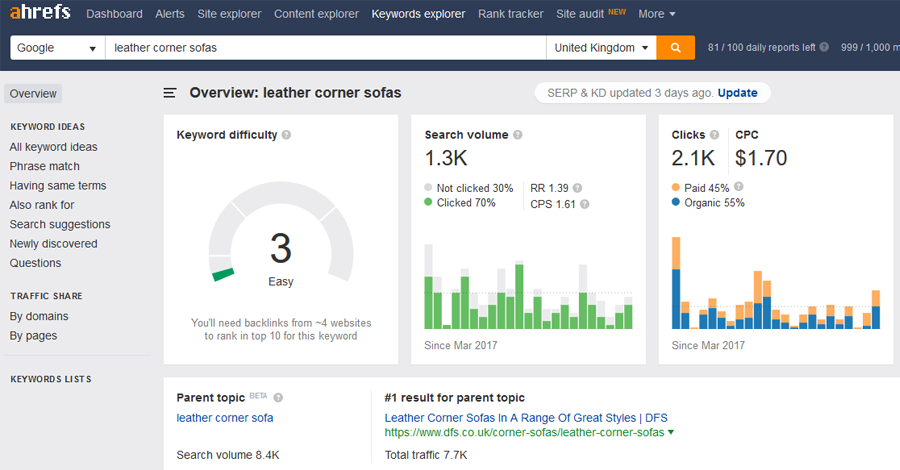
Task: Open All keyword ideas
Action: pyautogui.click(x=53, y=147)
